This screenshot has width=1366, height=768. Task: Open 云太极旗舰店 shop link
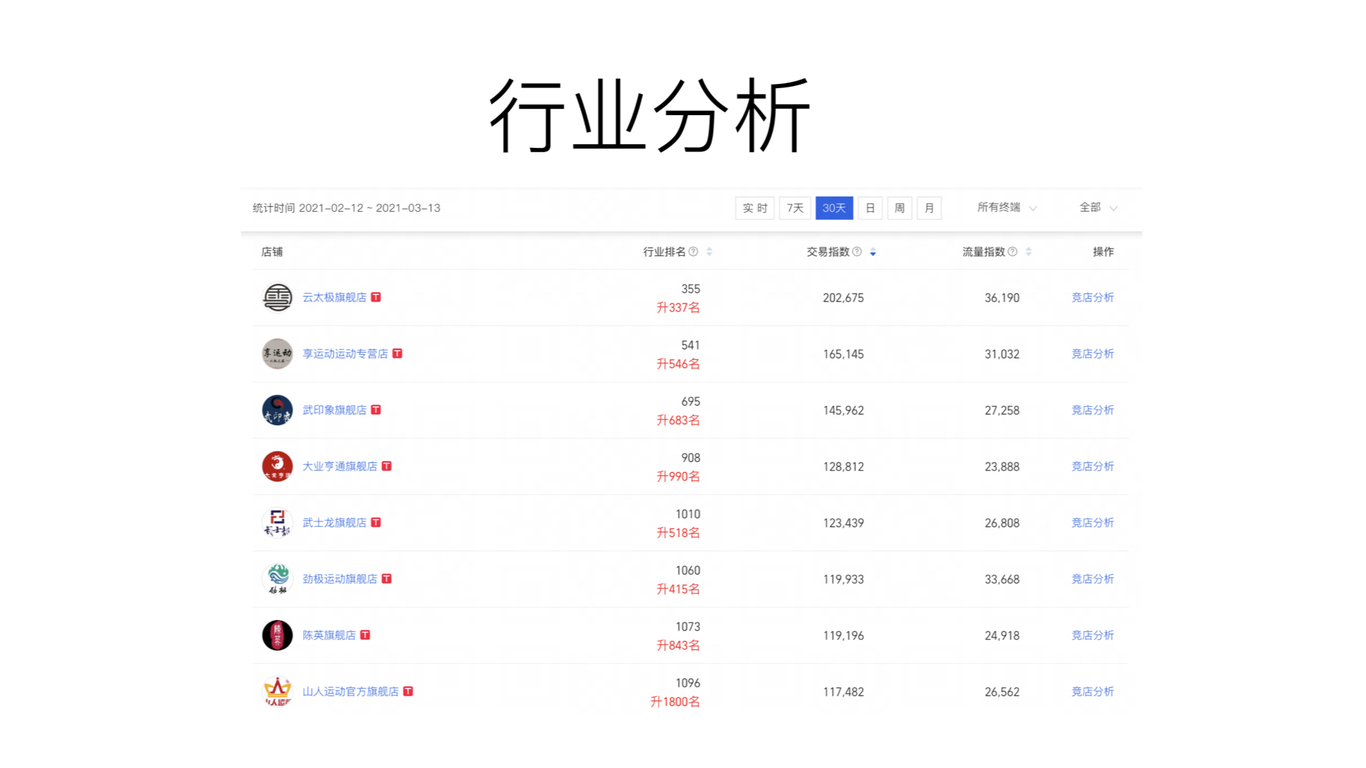[x=334, y=297]
